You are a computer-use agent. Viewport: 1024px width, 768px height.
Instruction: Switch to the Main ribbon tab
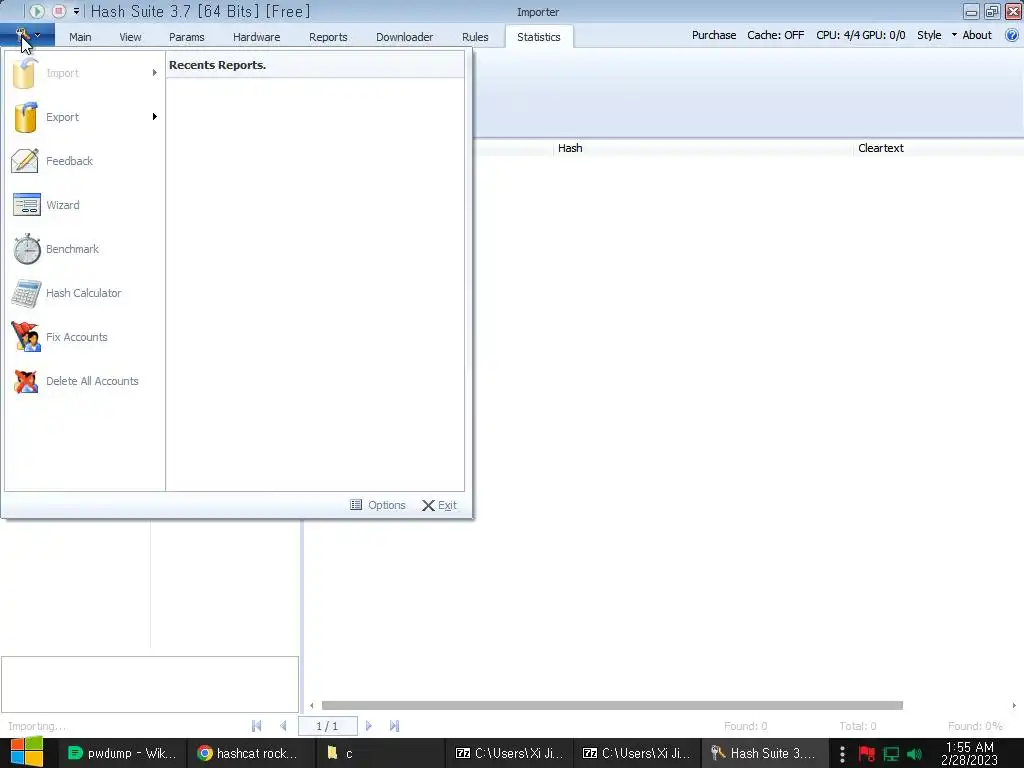[x=80, y=37]
